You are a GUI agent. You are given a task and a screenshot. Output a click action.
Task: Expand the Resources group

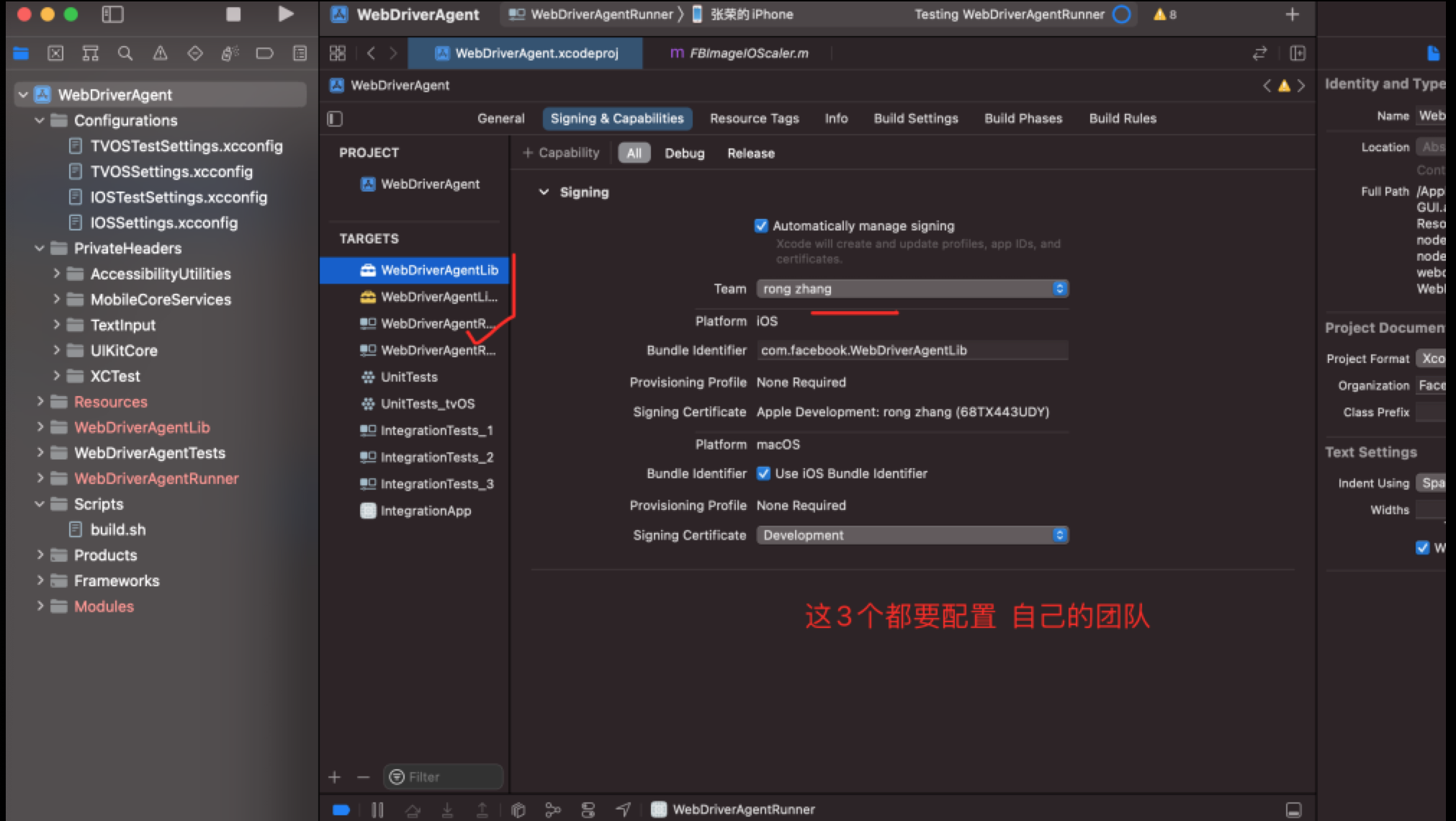(x=40, y=402)
